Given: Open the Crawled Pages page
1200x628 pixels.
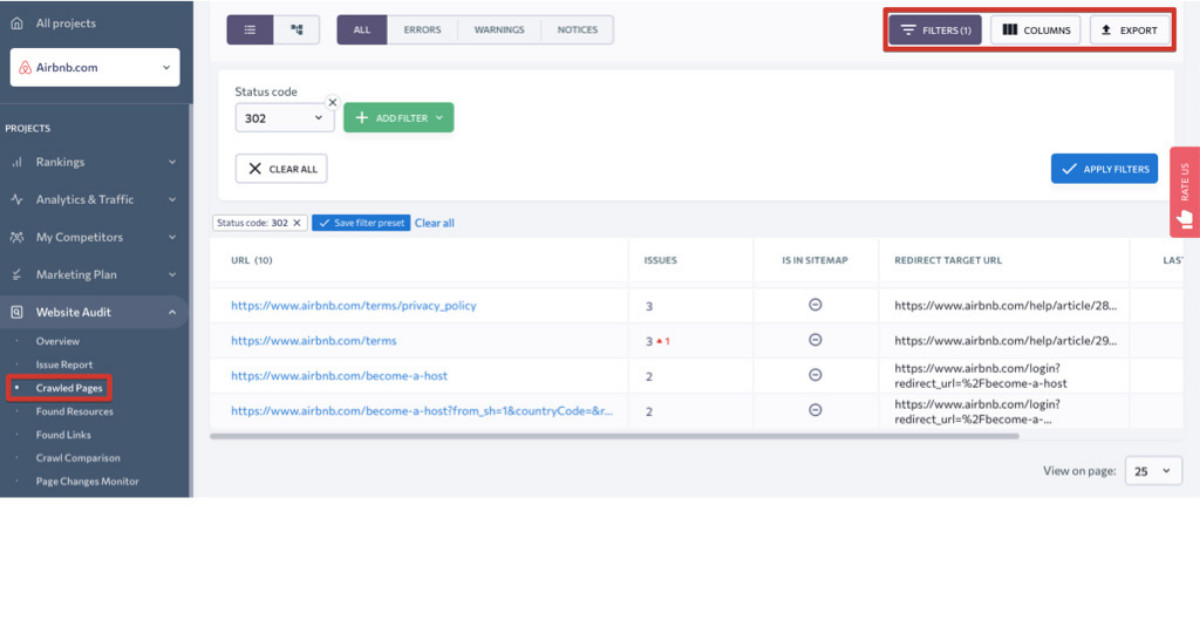Looking at the screenshot, I should (69, 388).
